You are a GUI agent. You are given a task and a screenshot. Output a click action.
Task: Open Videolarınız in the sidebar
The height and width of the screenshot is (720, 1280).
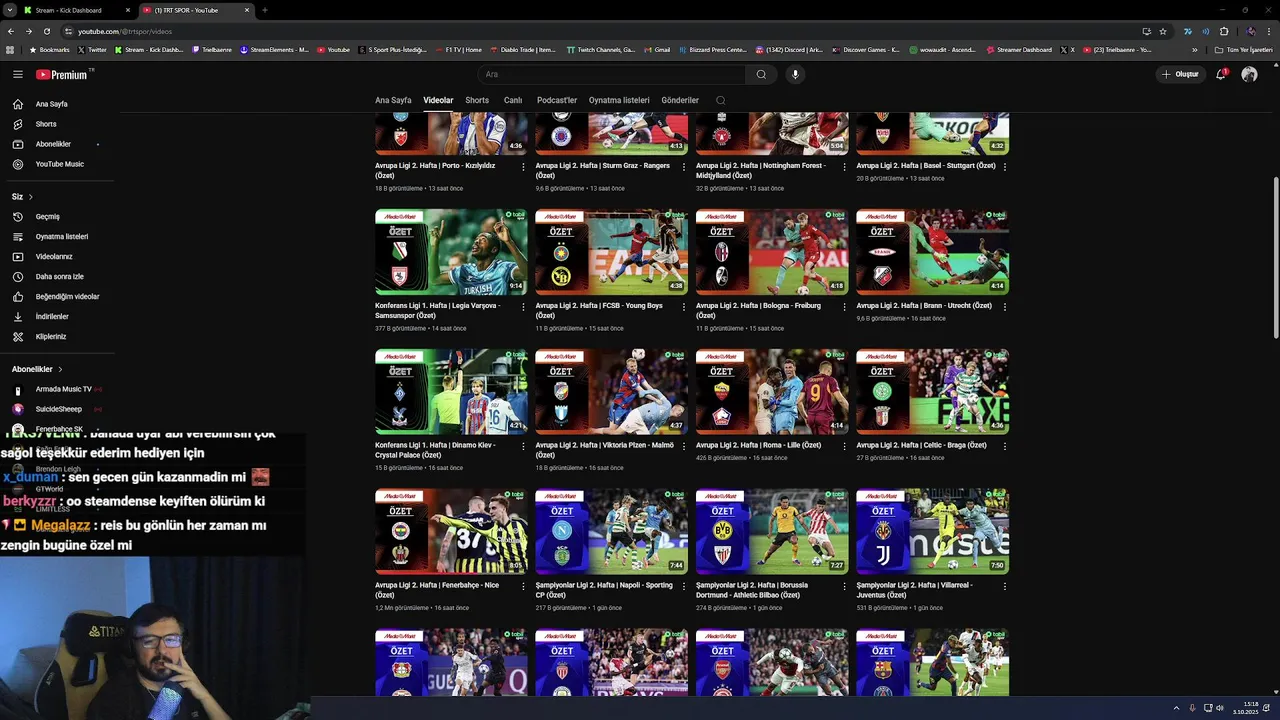54,257
